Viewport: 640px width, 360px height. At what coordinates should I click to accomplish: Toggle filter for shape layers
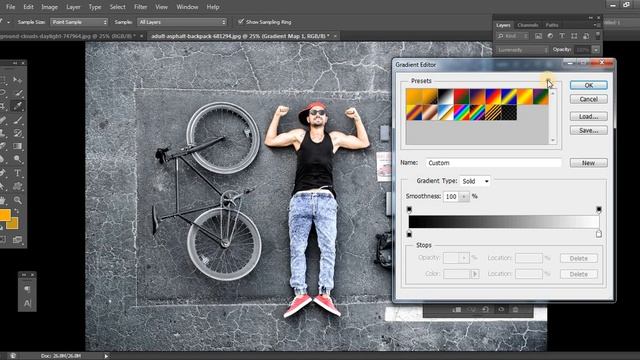574,36
